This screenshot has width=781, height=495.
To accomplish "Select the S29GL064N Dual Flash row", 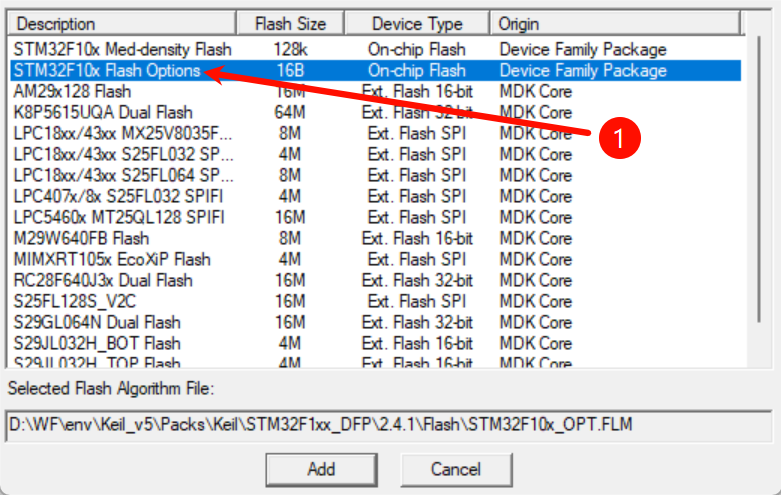I will click(376, 322).
